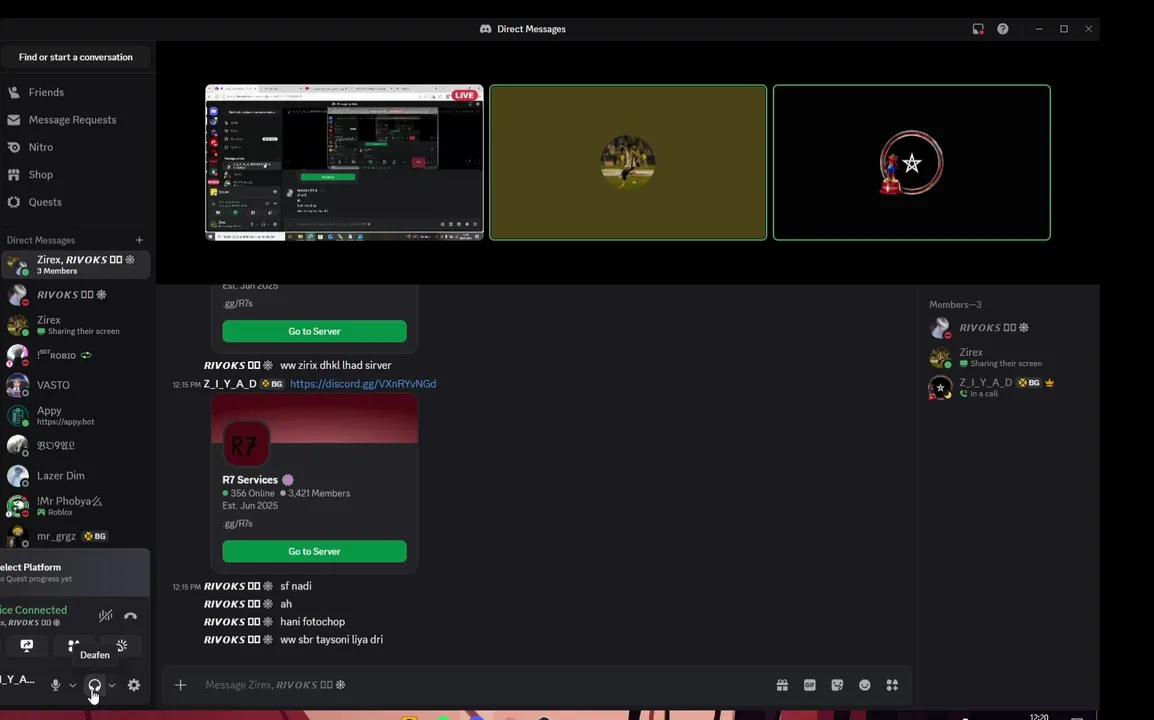The width and height of the screenshot is (1154, 720).
Task: Open the !Mr Phobya conversation
Action: point(76,506)
